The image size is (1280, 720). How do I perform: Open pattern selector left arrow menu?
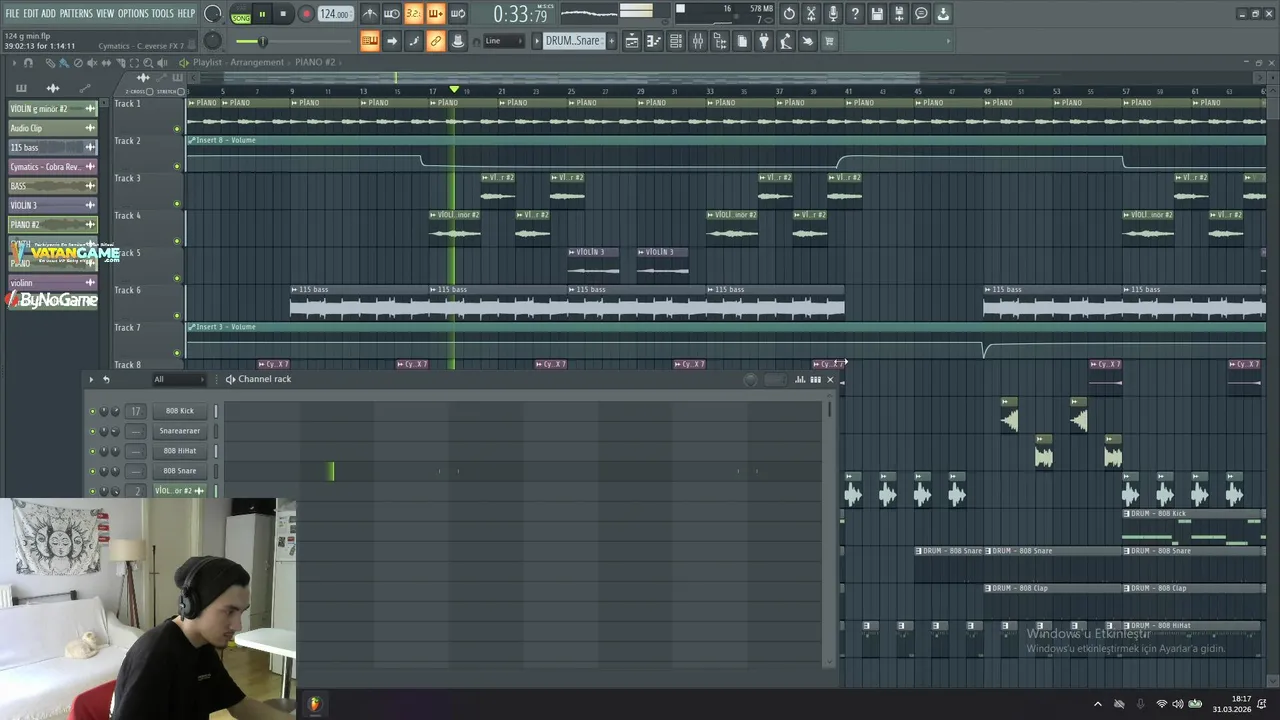(536, 41)
